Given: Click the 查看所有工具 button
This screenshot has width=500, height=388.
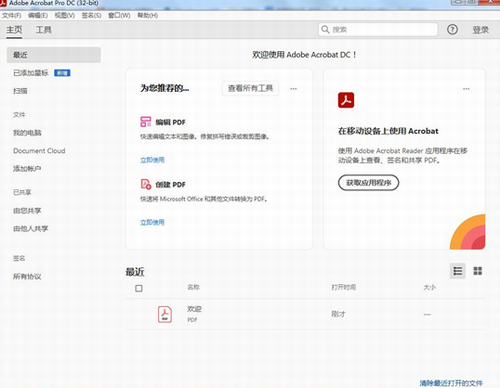Looking at the screenshot, I should pyautogui.click(x=250, y=88).
